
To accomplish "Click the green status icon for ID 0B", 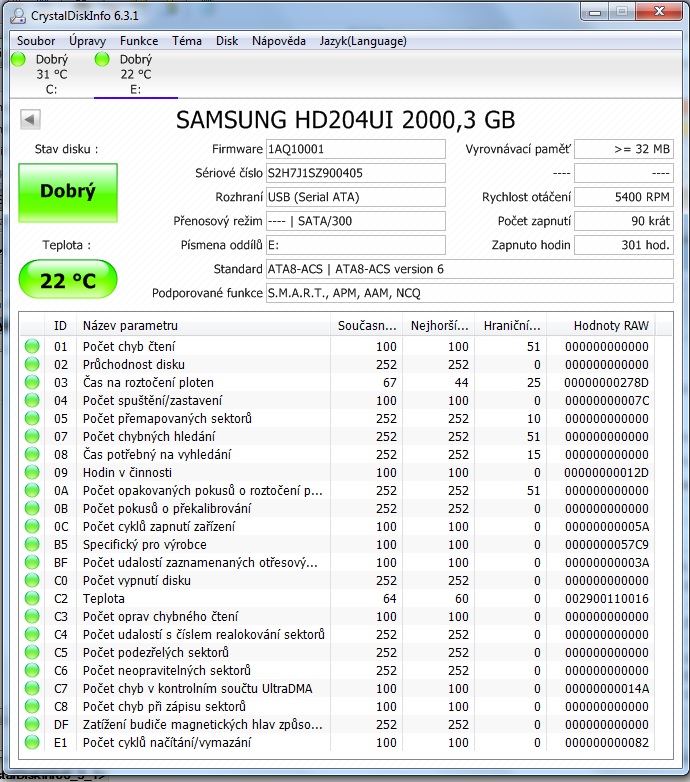I will [x=32, y=508].
